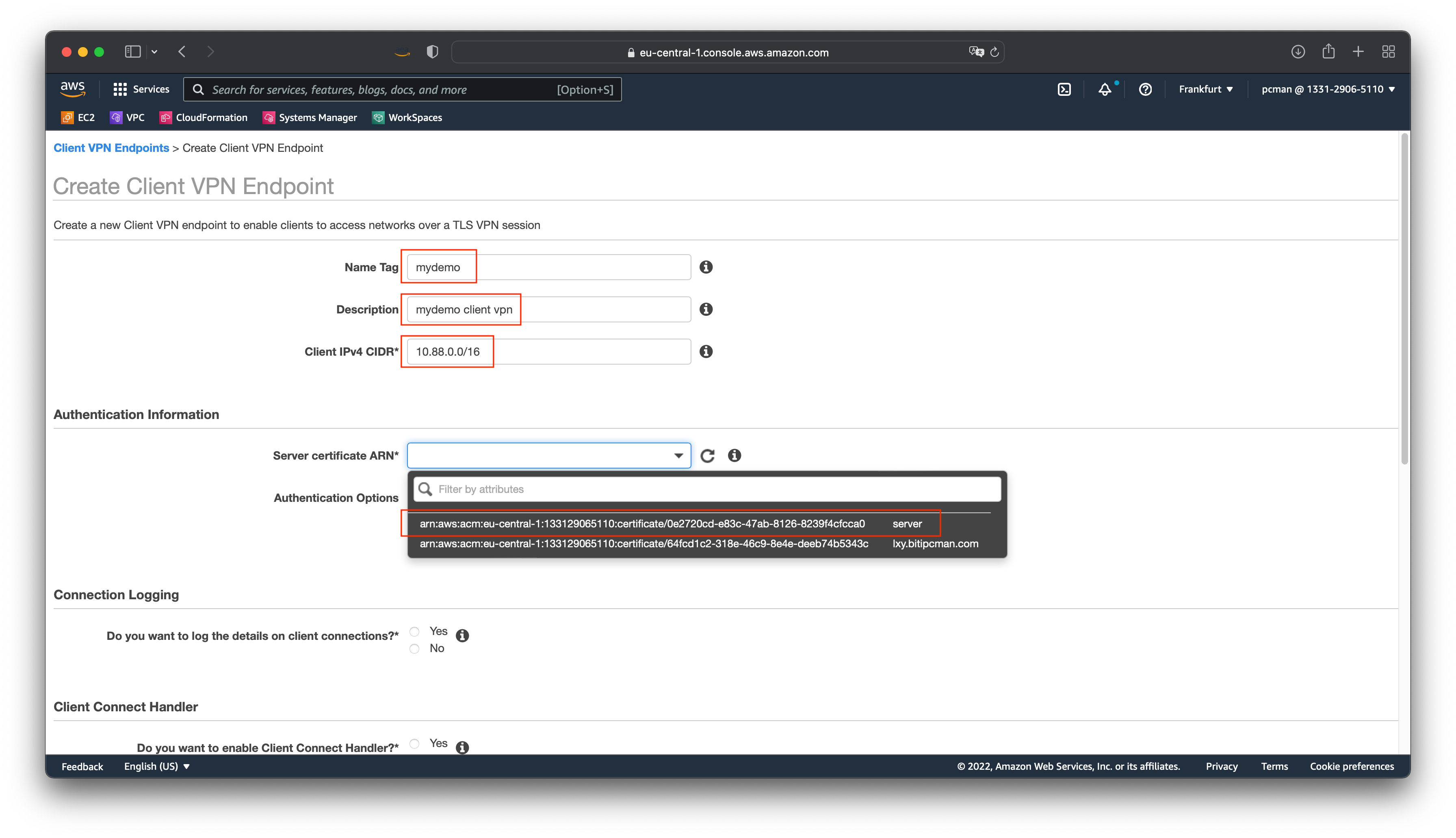Open the WorkSpaces shortcut

(x=407, y=117)
